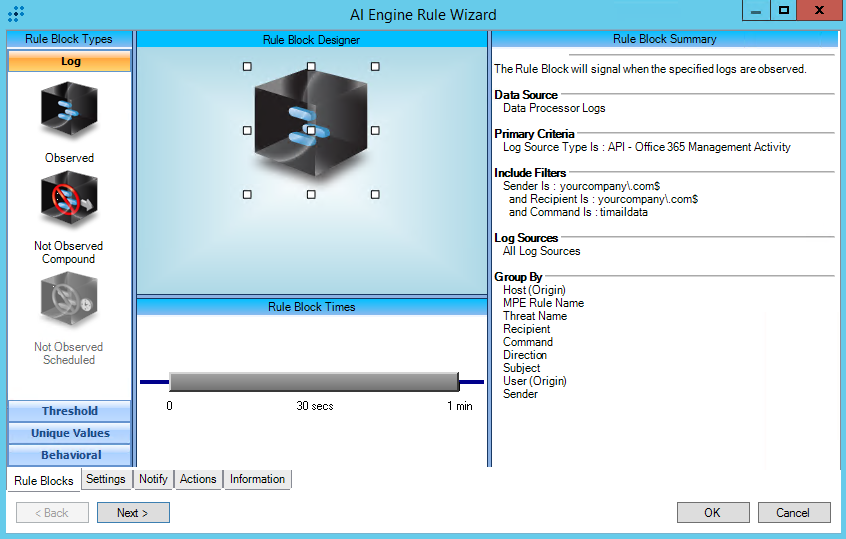Cancel the rule wizard
Viewport: 846px width, 539px height.
coord(793,513)
